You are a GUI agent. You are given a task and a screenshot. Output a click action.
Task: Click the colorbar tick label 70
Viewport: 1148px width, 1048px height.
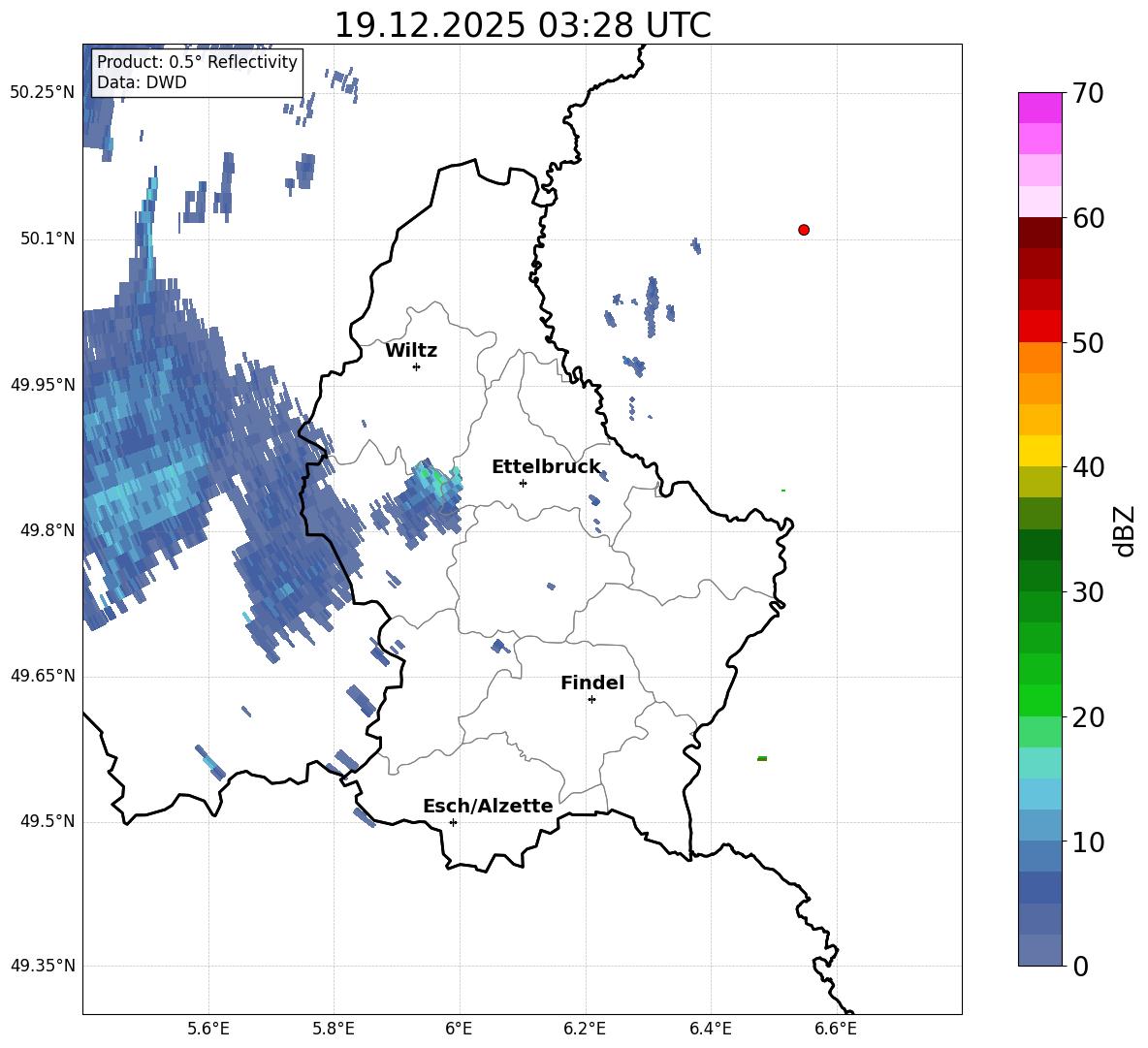point(1089,93)
